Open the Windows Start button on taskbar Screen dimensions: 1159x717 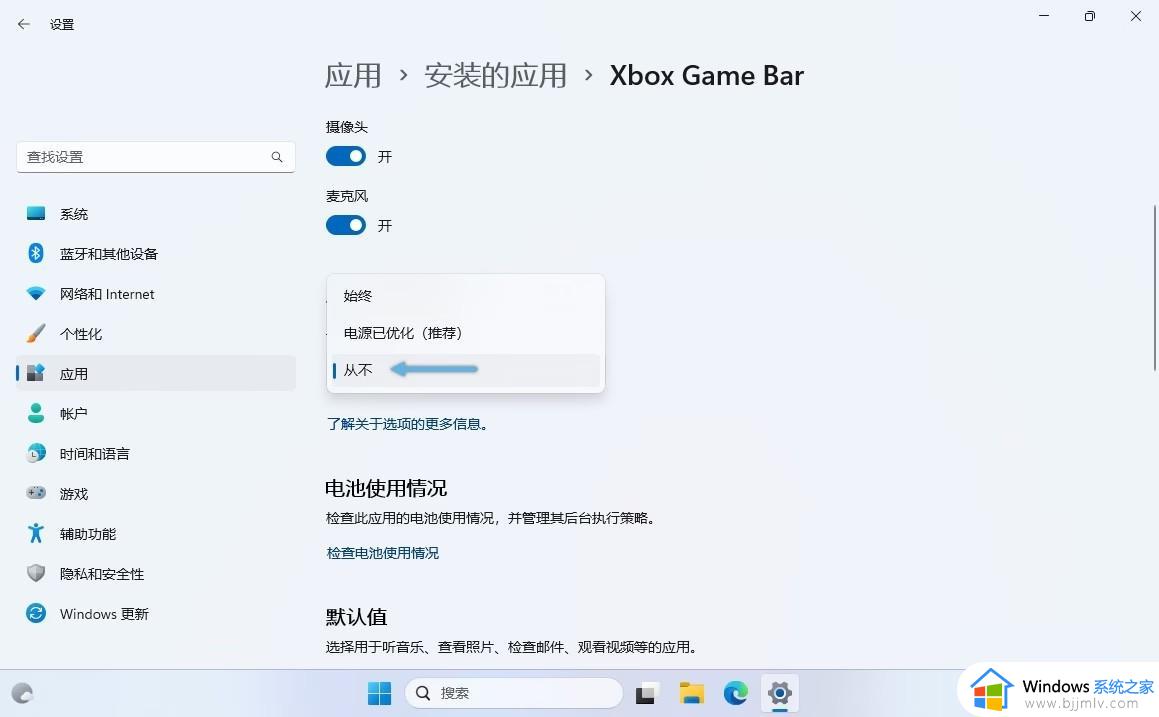(x=379, y=693)
